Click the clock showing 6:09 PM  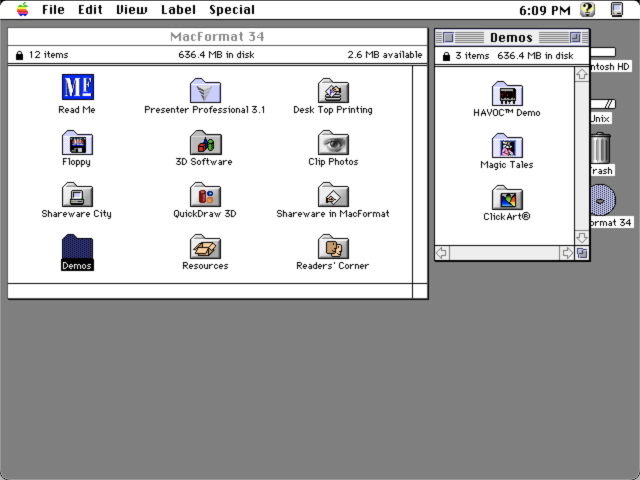tap(544, 10)
